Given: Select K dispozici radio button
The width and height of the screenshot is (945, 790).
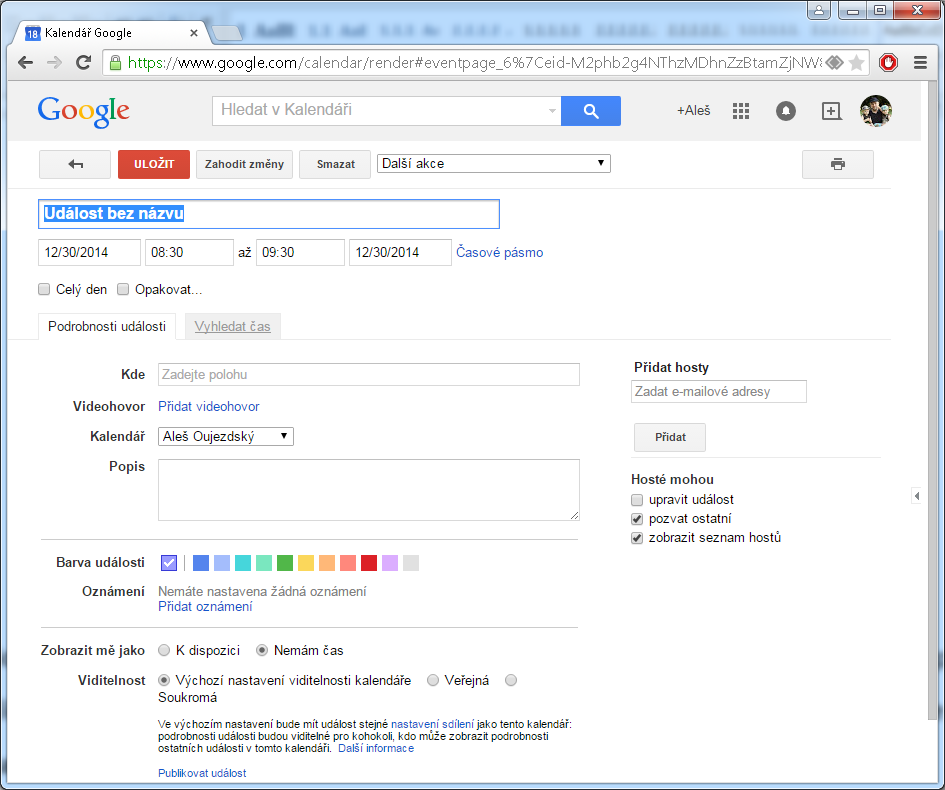Looking at the screenshot, I should tap(164, 650).
